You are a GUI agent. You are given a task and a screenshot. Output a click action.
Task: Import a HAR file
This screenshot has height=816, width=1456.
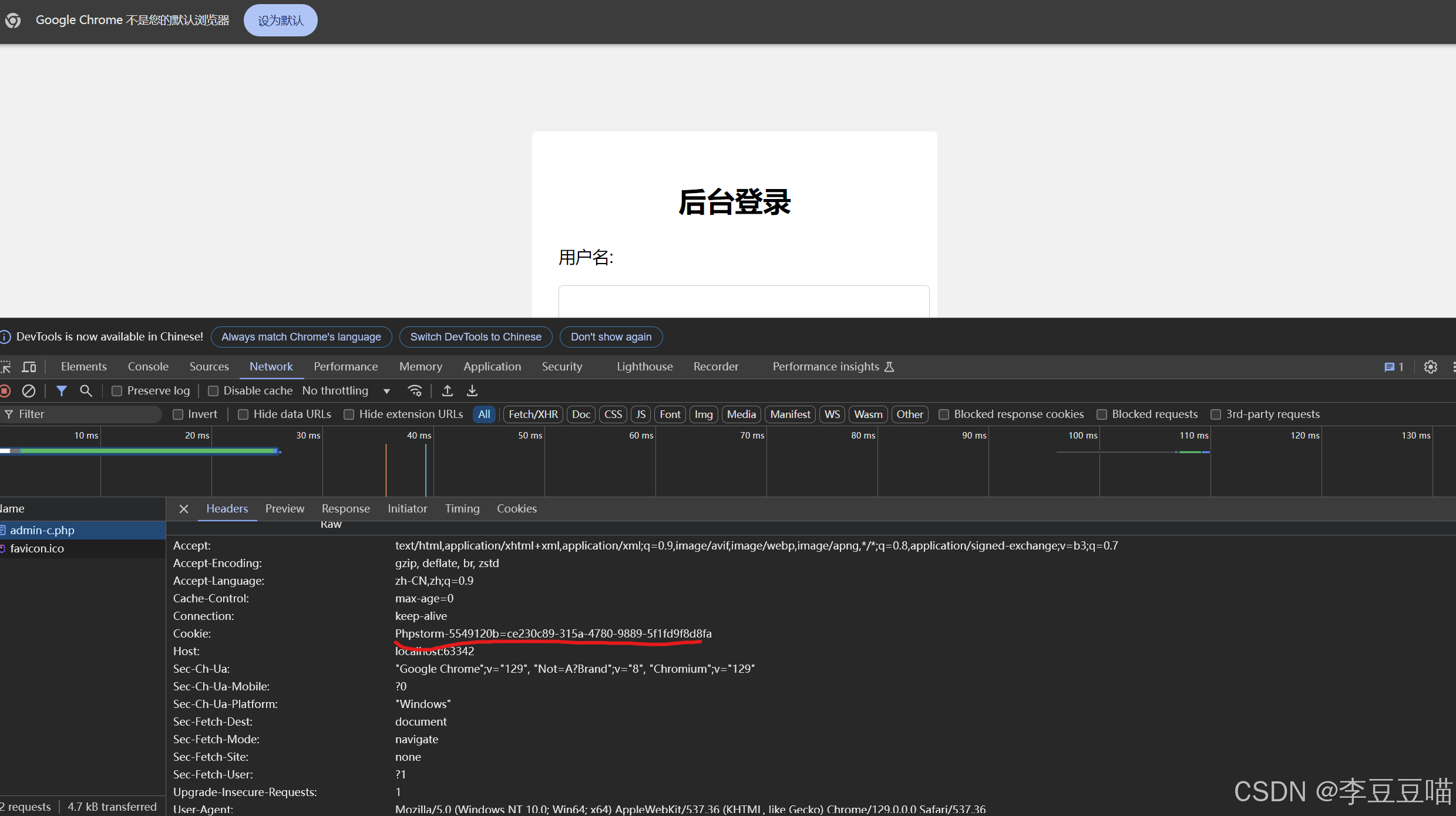pos(446,390)
